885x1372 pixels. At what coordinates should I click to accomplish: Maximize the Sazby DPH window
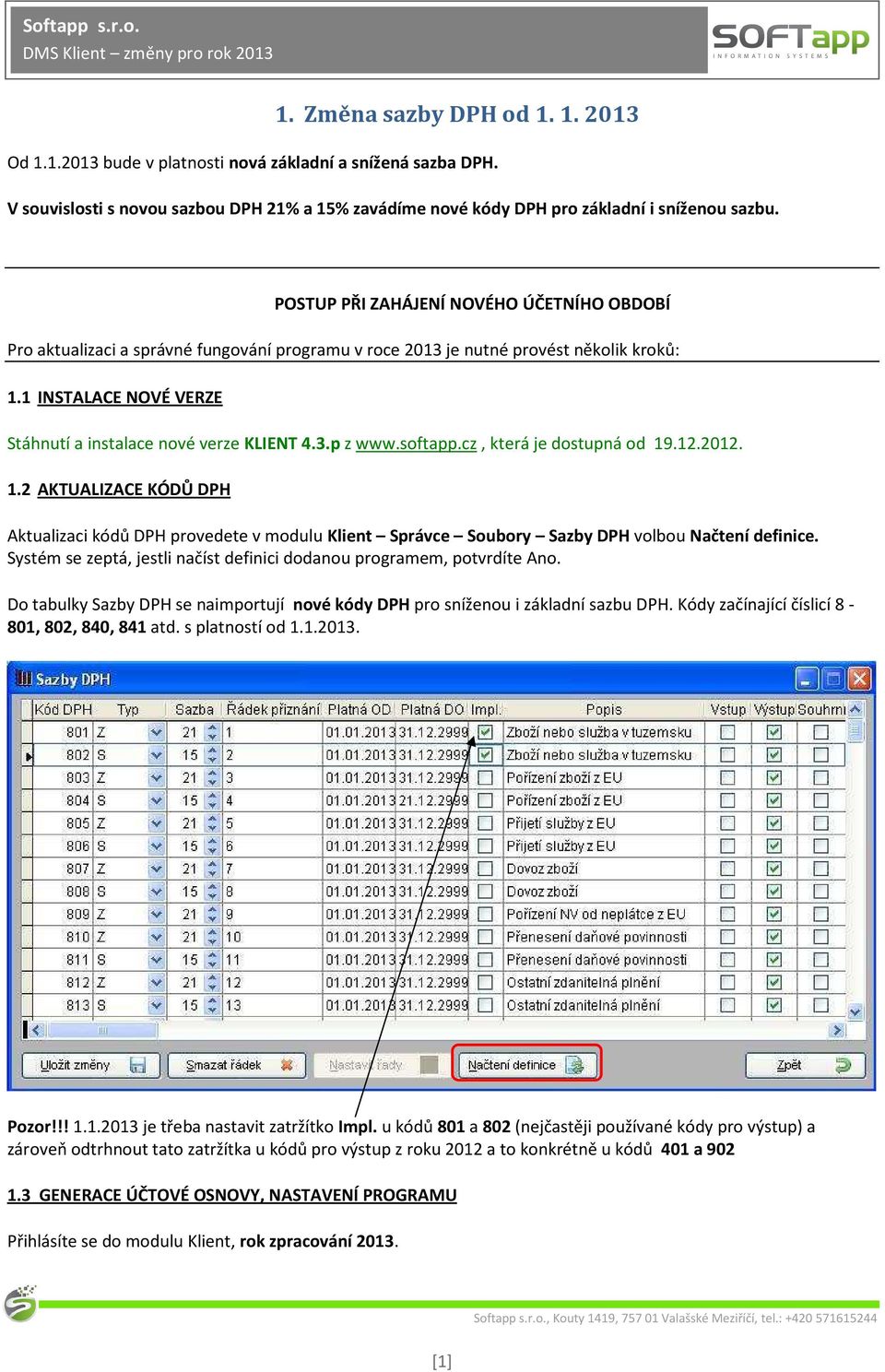[x=833, y=680]
